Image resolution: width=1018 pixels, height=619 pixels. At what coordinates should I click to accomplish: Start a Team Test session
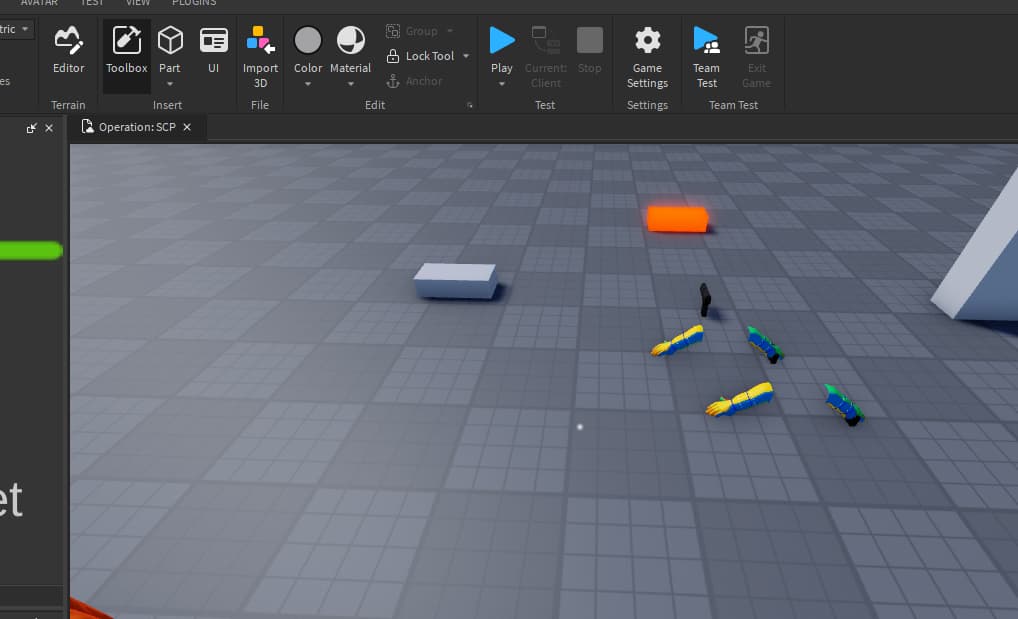[x=706, y=50]
